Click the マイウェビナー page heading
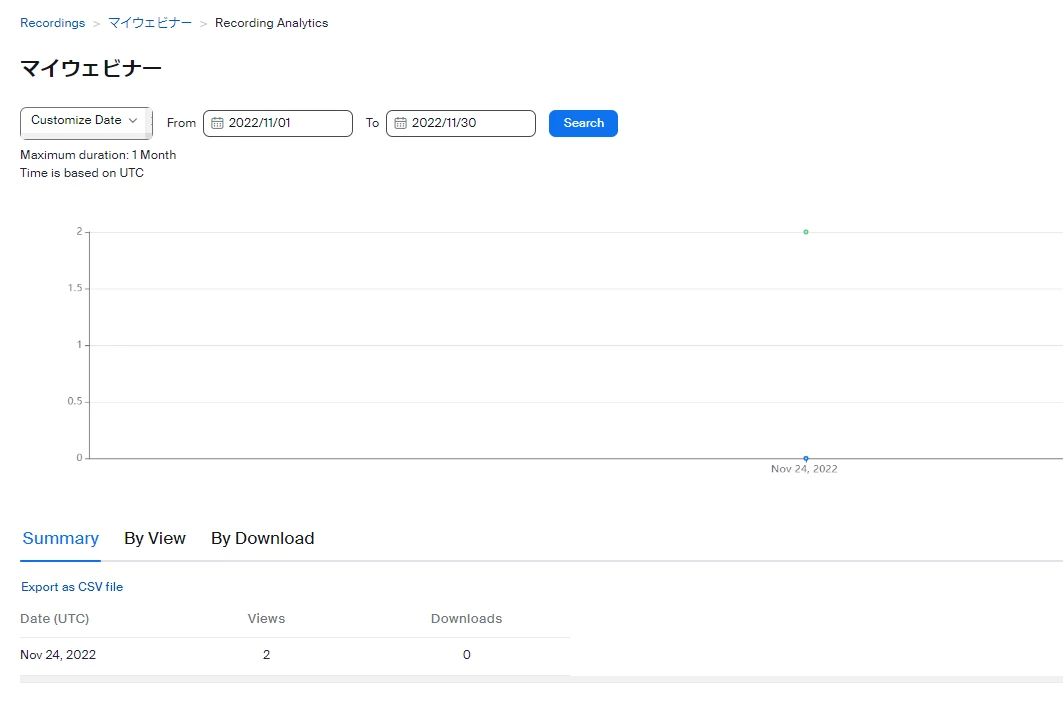Screen dimensions: 1063x702 click(x=91, y=69)
